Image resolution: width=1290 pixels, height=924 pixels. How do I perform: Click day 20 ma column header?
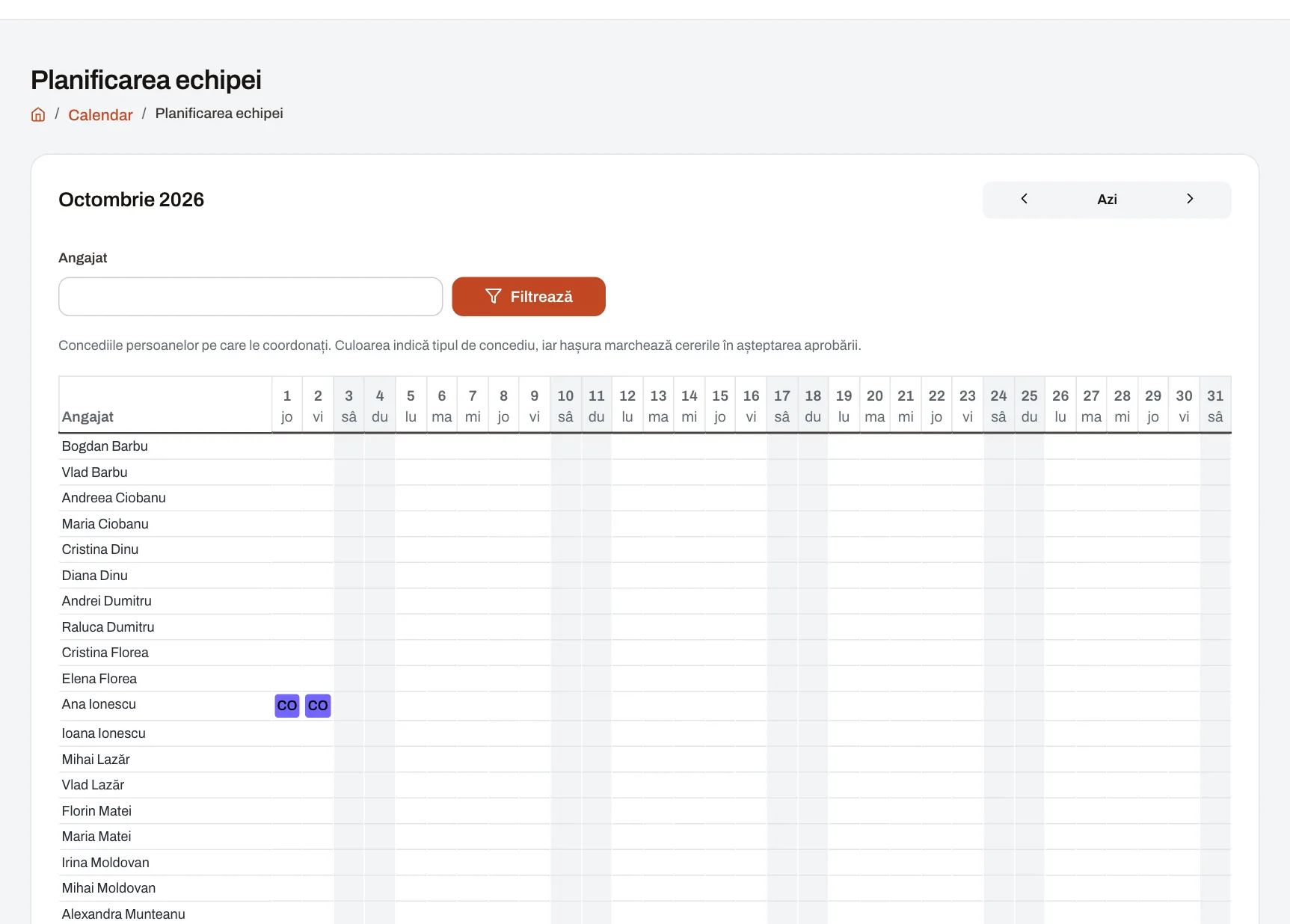pos(875,405)
